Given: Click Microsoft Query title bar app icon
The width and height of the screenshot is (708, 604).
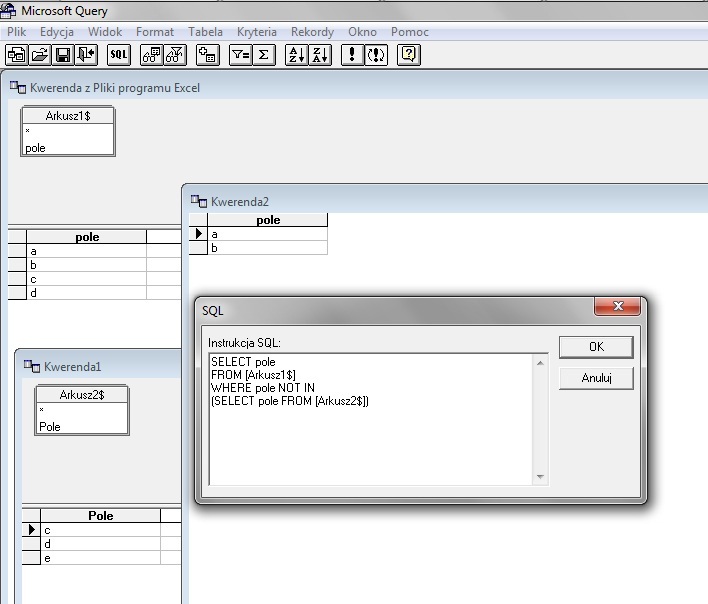Looking at the screenshot, I should click(x=8, y=10).
